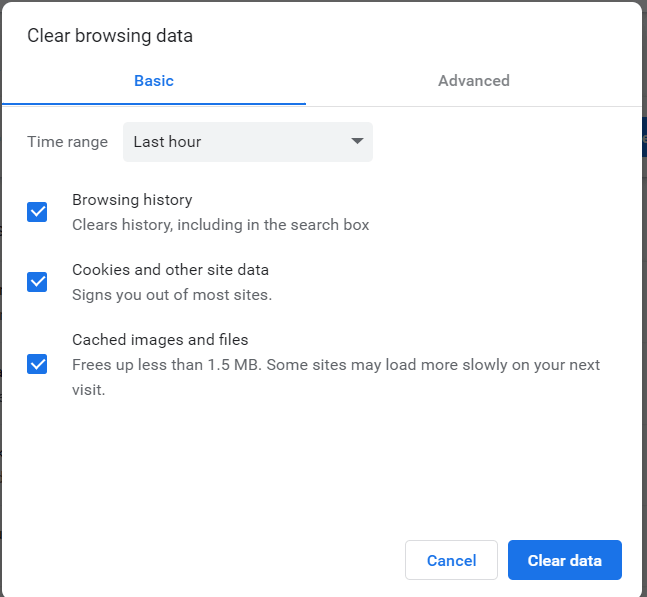
Task: Click the 'Clear browsing data' dialog title
Action: tap(110, 36)
